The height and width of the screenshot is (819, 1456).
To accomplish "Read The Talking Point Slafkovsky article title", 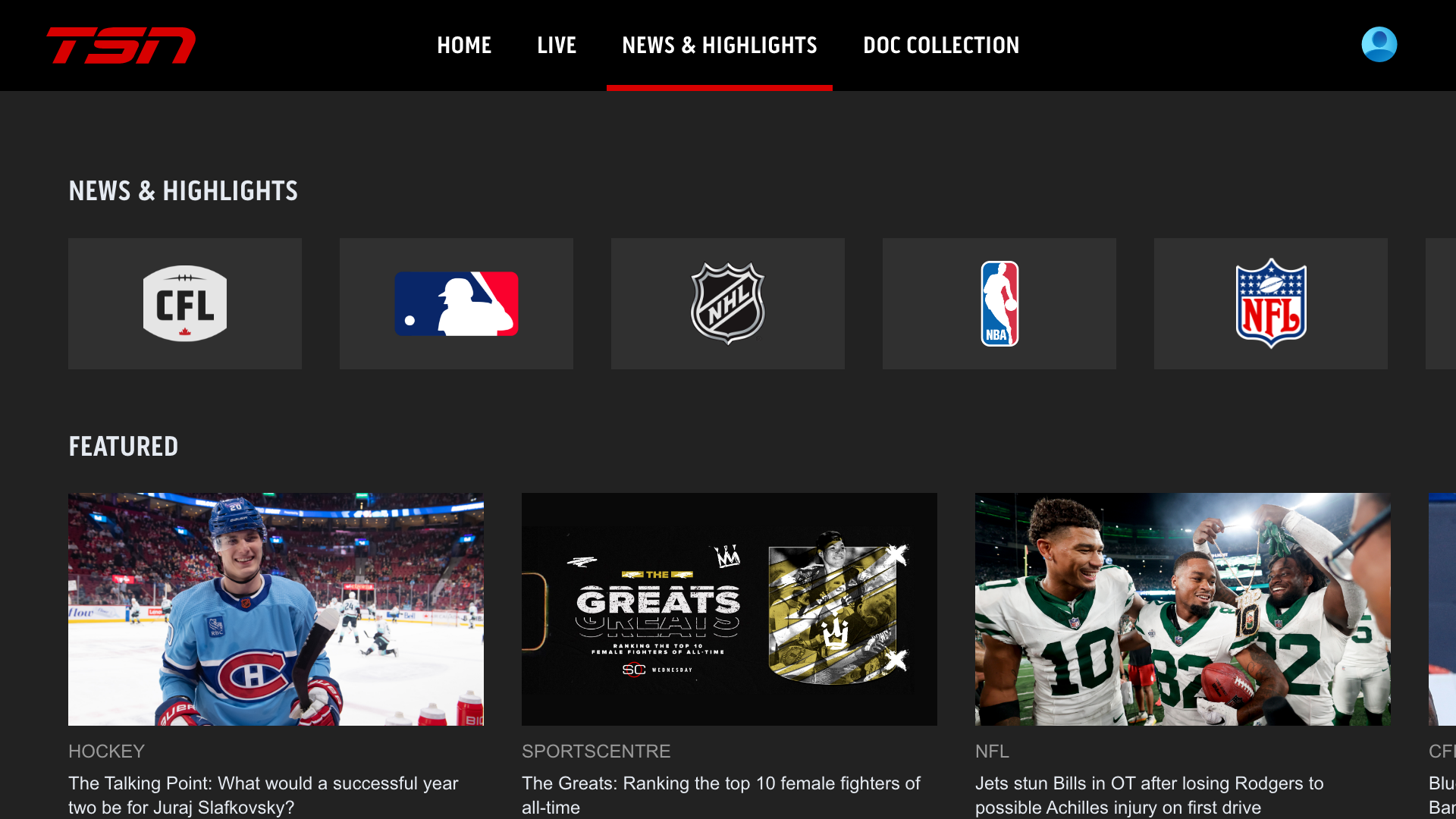I will click(x=263, y=795).
